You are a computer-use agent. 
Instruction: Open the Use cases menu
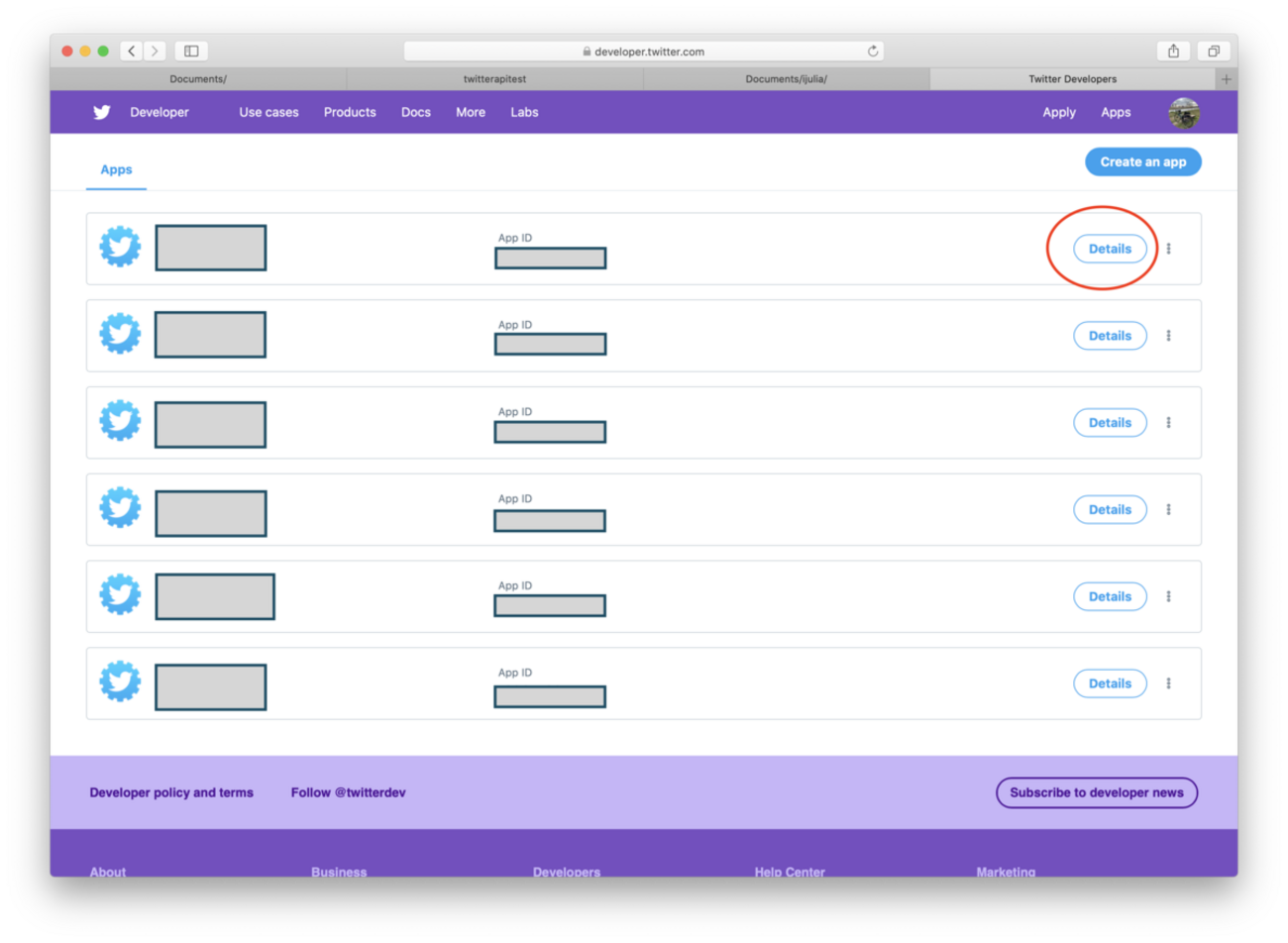click(268, 112)
